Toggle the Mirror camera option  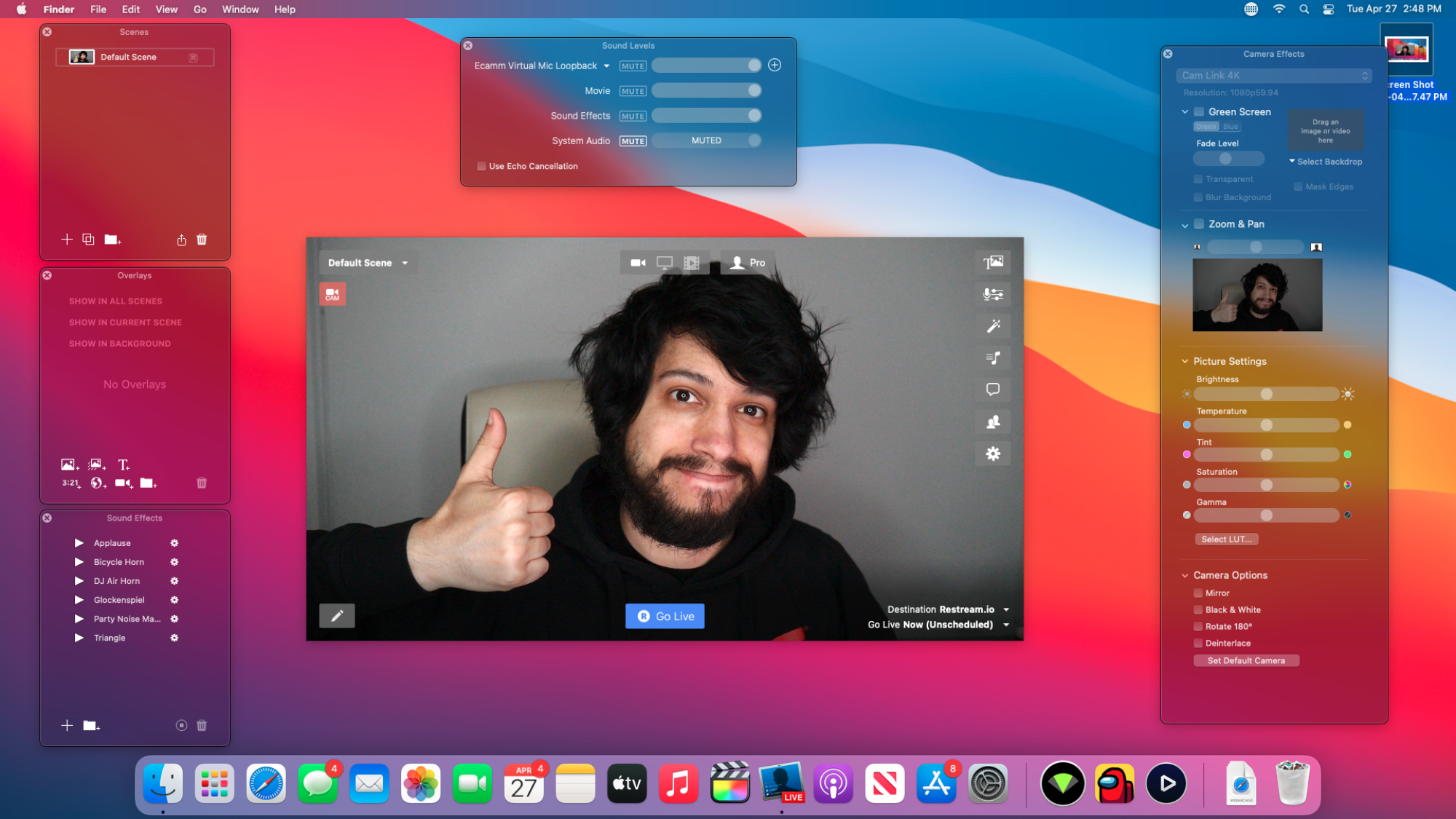[x=1198, y=593]
